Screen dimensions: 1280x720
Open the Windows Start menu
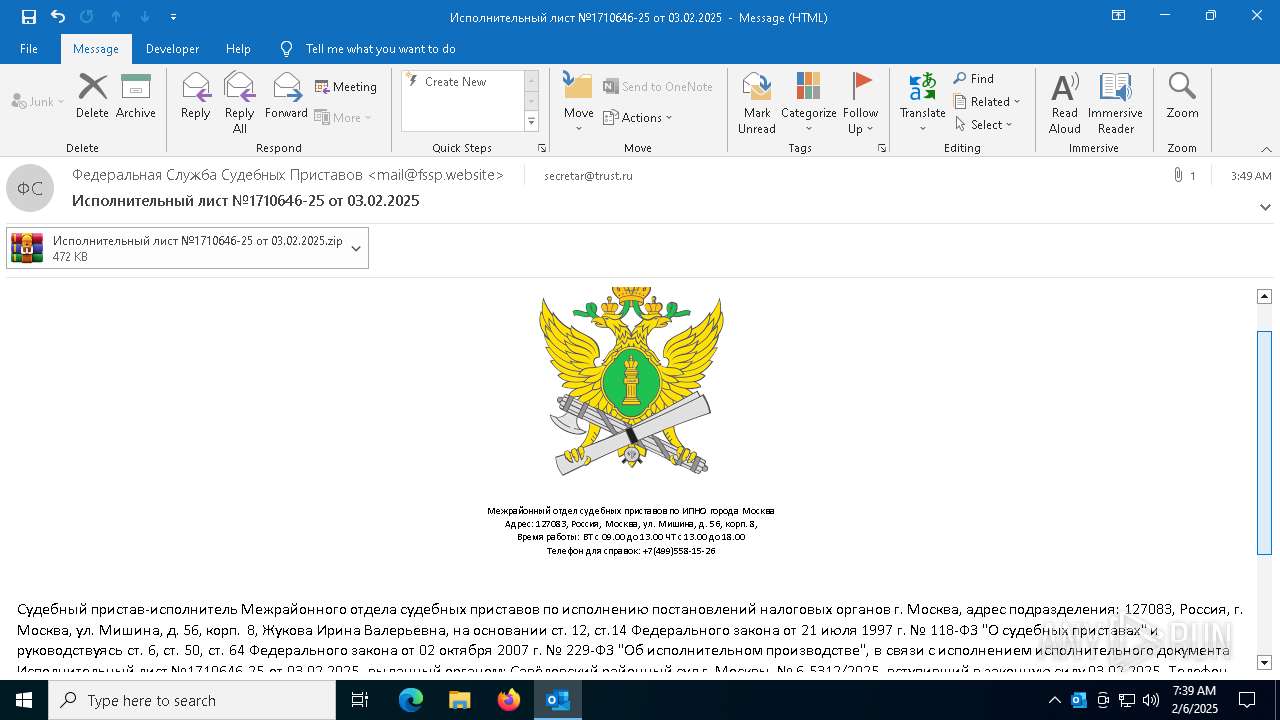(x=24, y=700)
